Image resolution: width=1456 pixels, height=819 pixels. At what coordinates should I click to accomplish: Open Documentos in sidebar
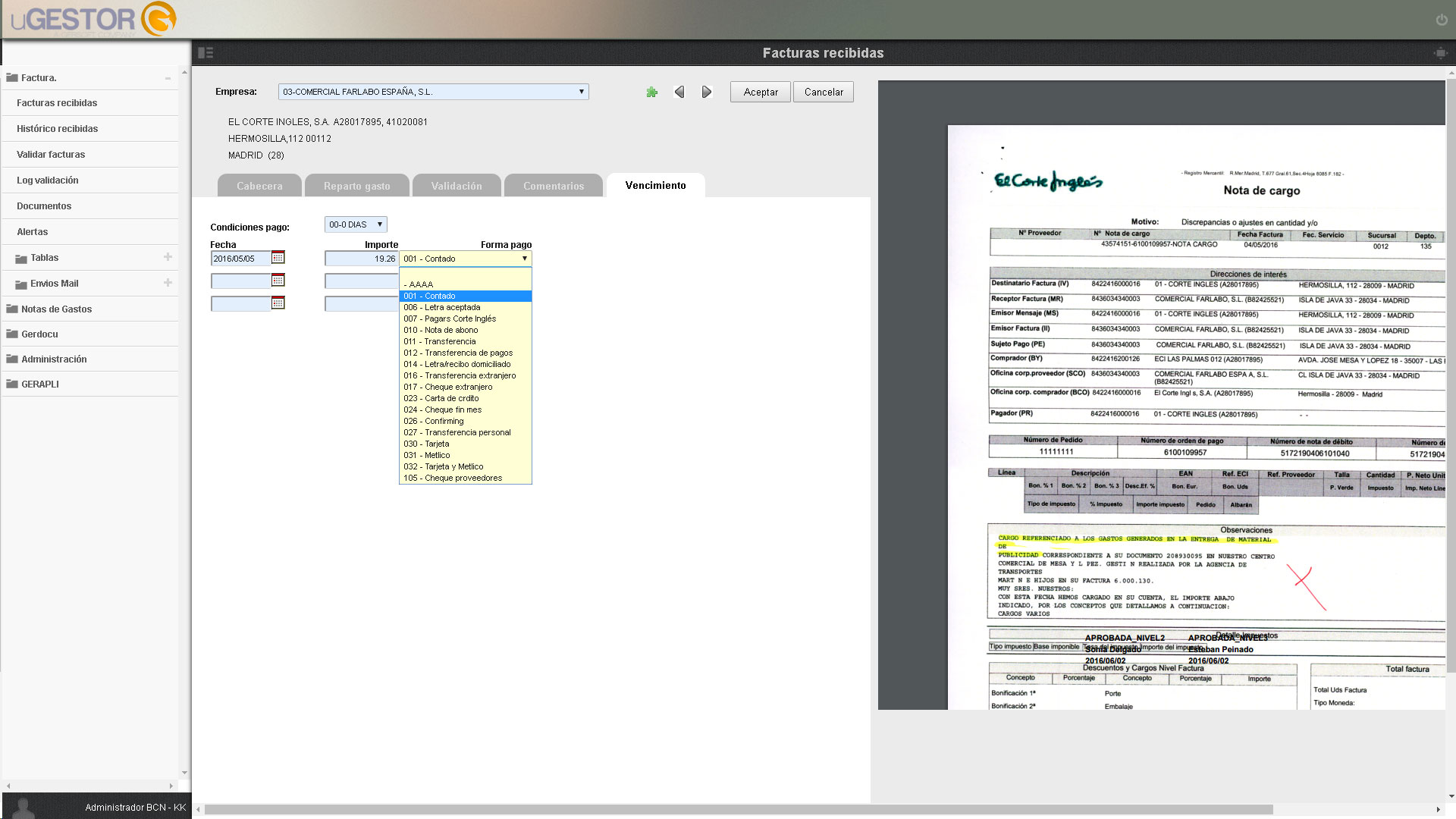click(x=90, y=206)
